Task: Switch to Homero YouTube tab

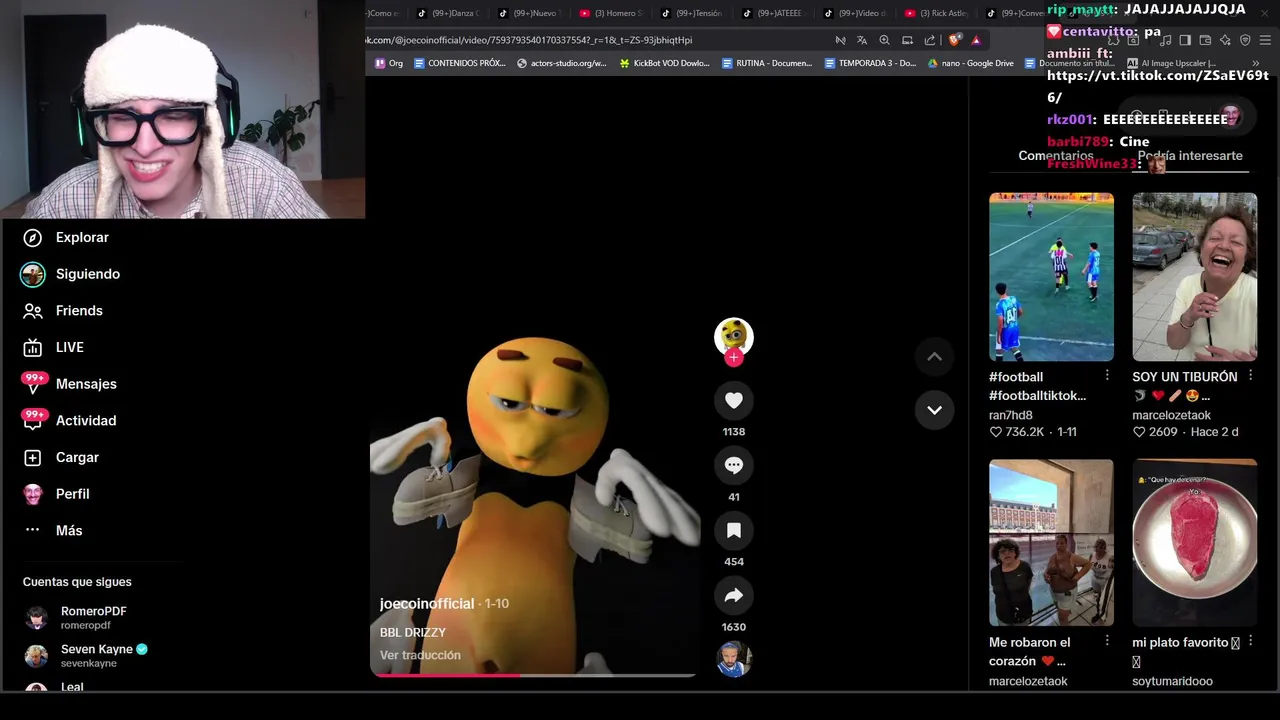Action: 611,13
